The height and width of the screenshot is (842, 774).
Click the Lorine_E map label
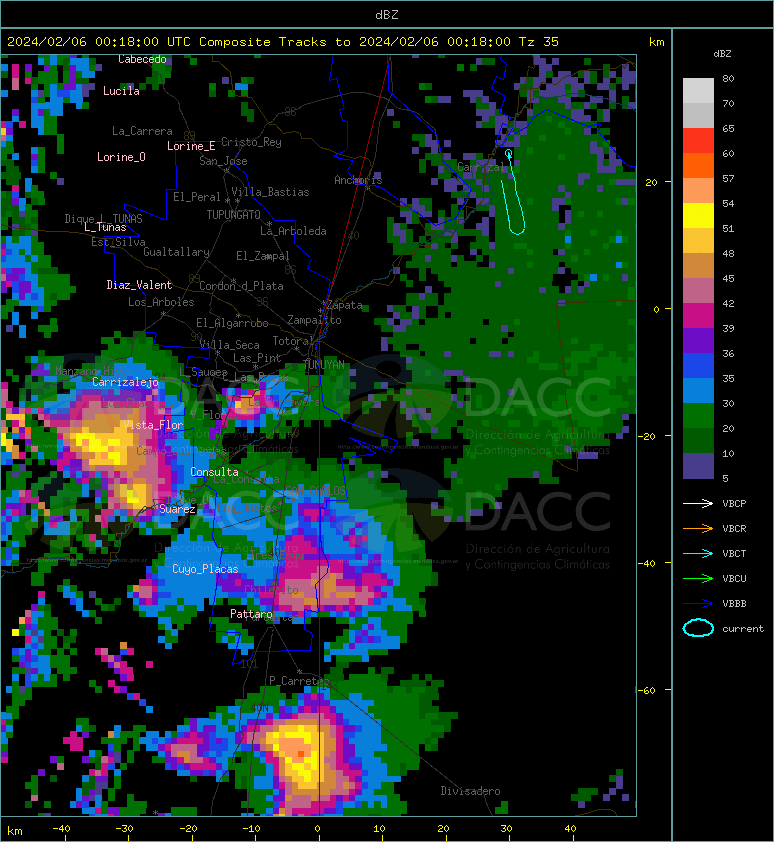coord(191,146)
